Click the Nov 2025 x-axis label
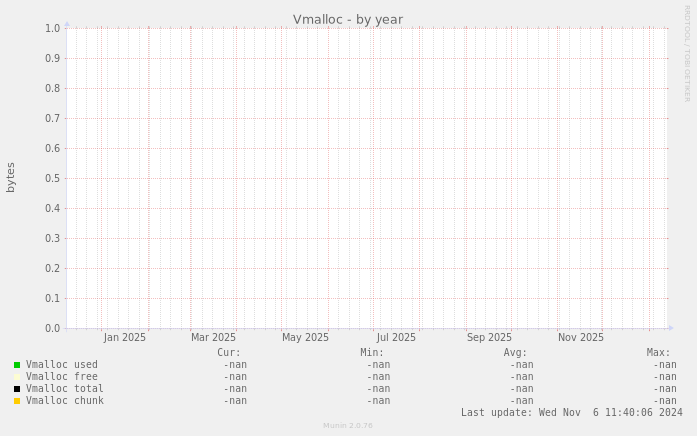This screenshot has height=436, width=697. tap(581, 338)
